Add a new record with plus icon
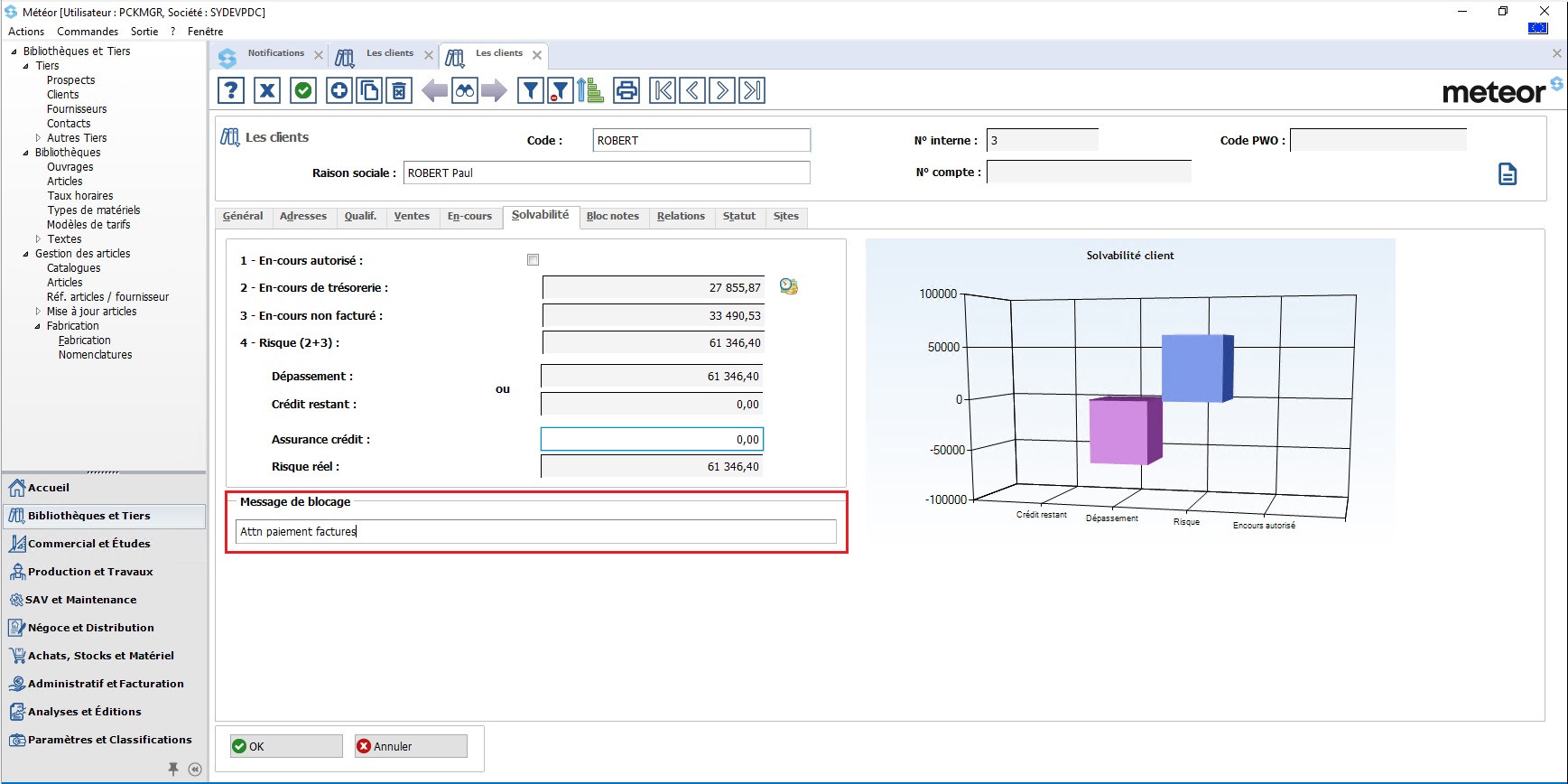 tap(339, 90)
